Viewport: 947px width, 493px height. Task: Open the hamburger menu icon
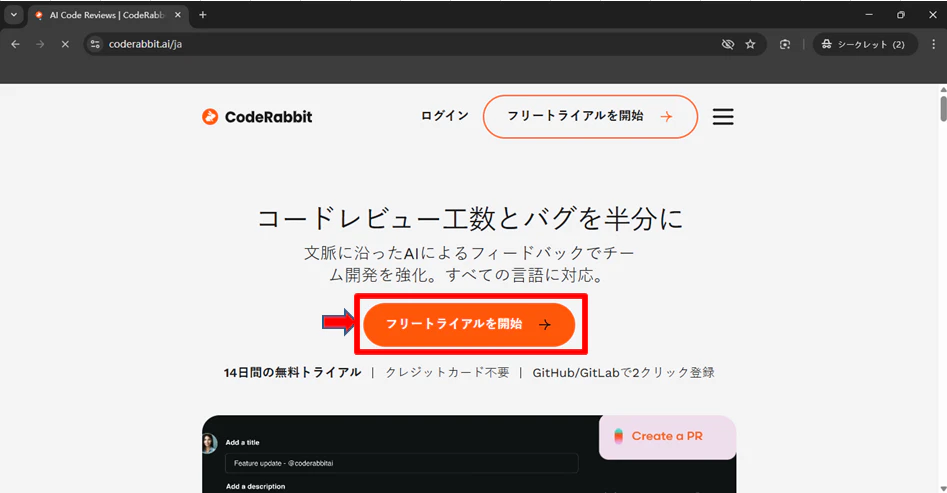pos(723,117)
